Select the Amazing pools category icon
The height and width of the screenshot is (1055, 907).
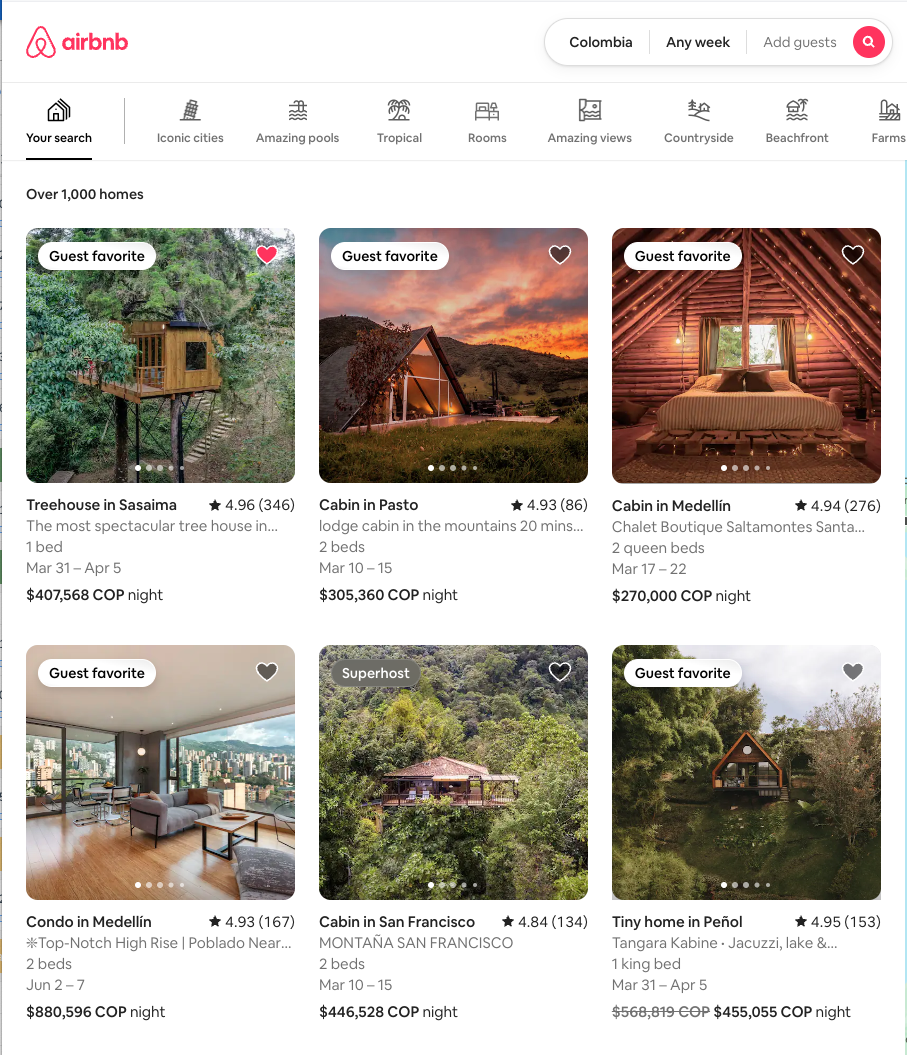tap(297, 110)
